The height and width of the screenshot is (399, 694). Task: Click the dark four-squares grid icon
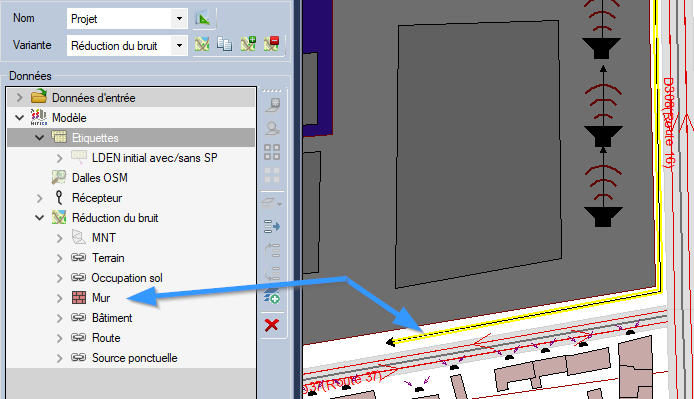point(272,152)
